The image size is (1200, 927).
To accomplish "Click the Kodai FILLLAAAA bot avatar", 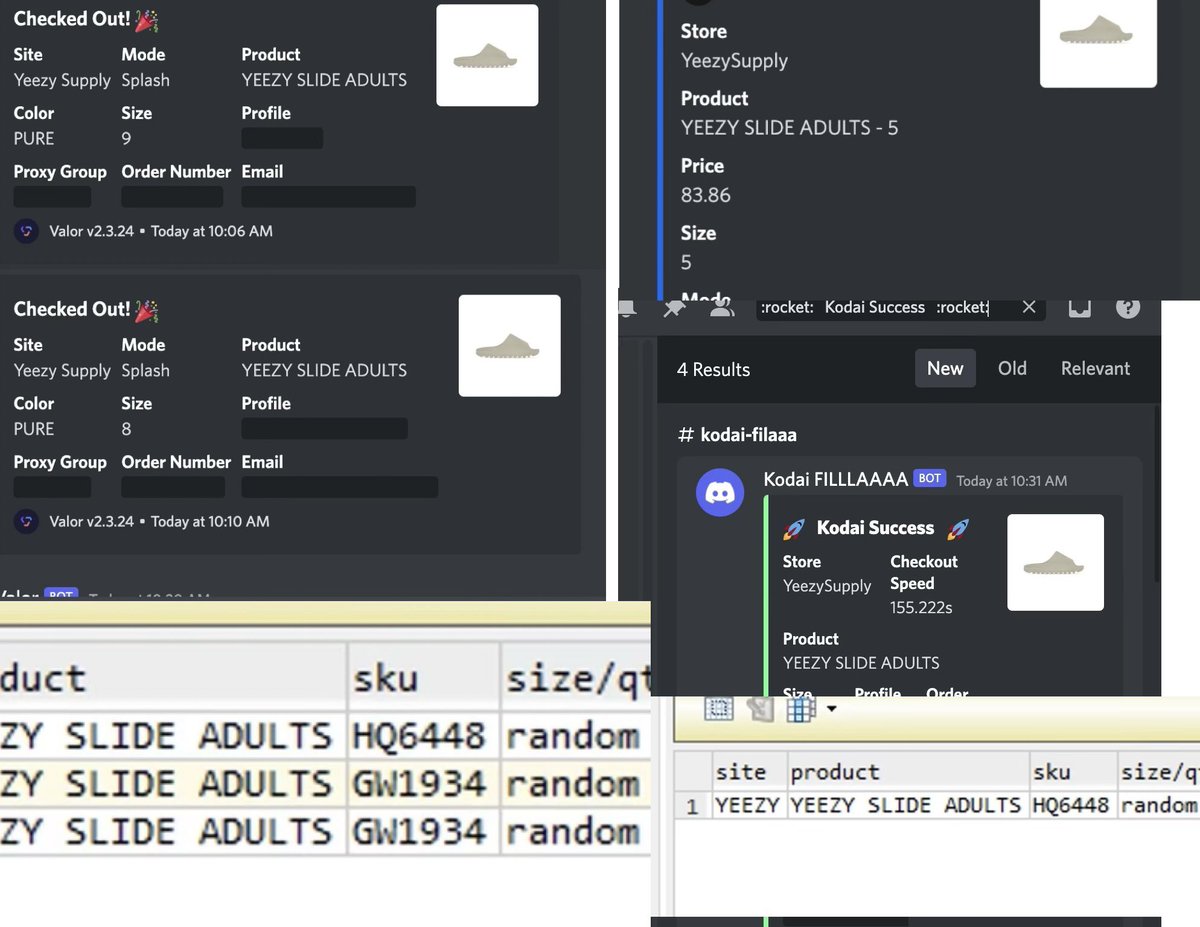I will pyautogui.click(x=720, y=492).
